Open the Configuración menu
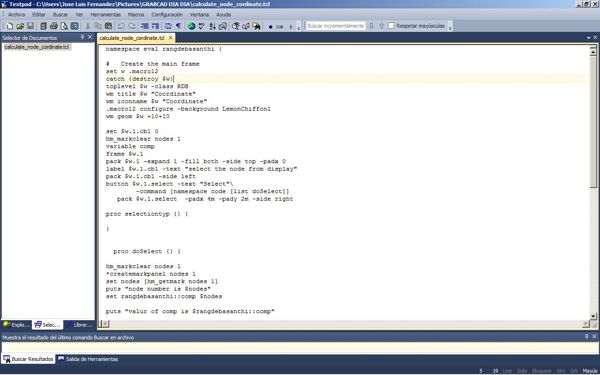 tap(167, 15)
